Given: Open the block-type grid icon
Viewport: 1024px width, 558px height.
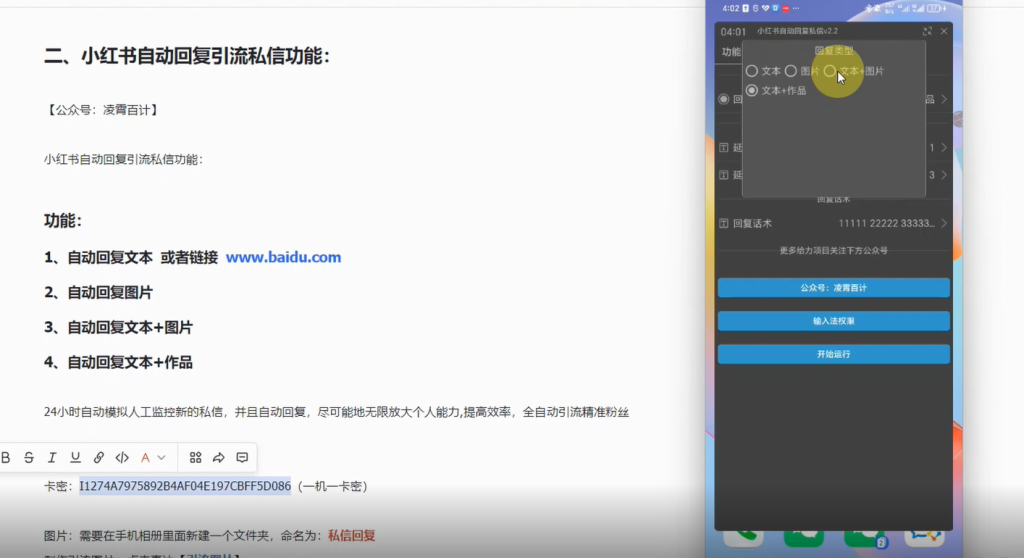Looking at the screenshot, I should (195, 458).
